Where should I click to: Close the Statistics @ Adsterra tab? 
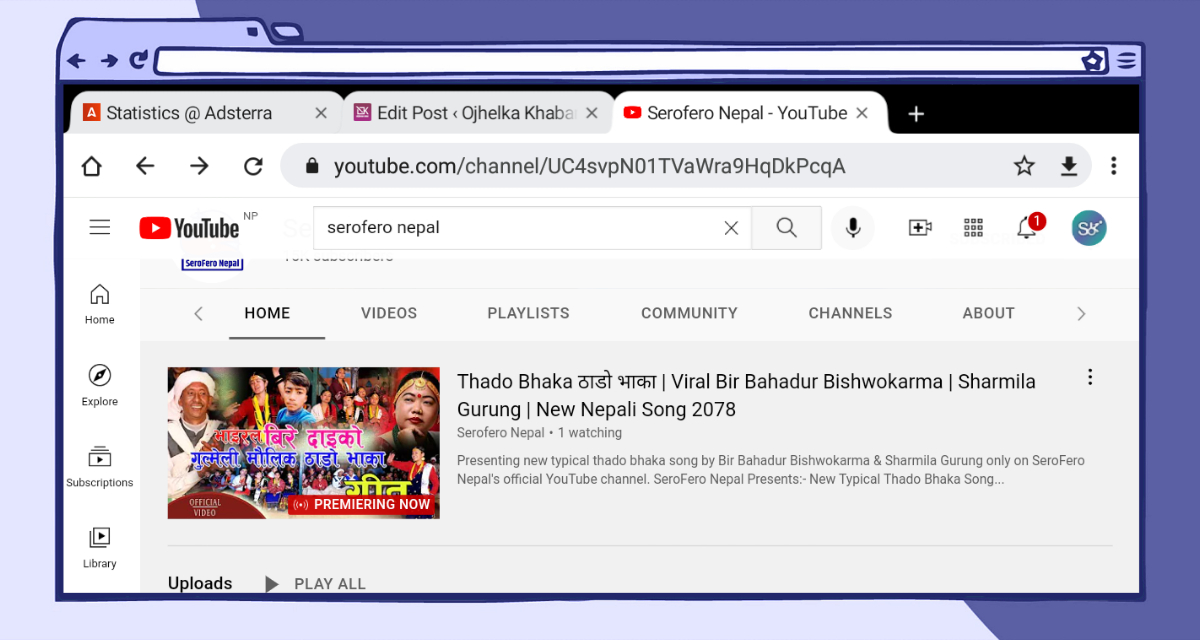pyautogui.click(x=321, y=114)
